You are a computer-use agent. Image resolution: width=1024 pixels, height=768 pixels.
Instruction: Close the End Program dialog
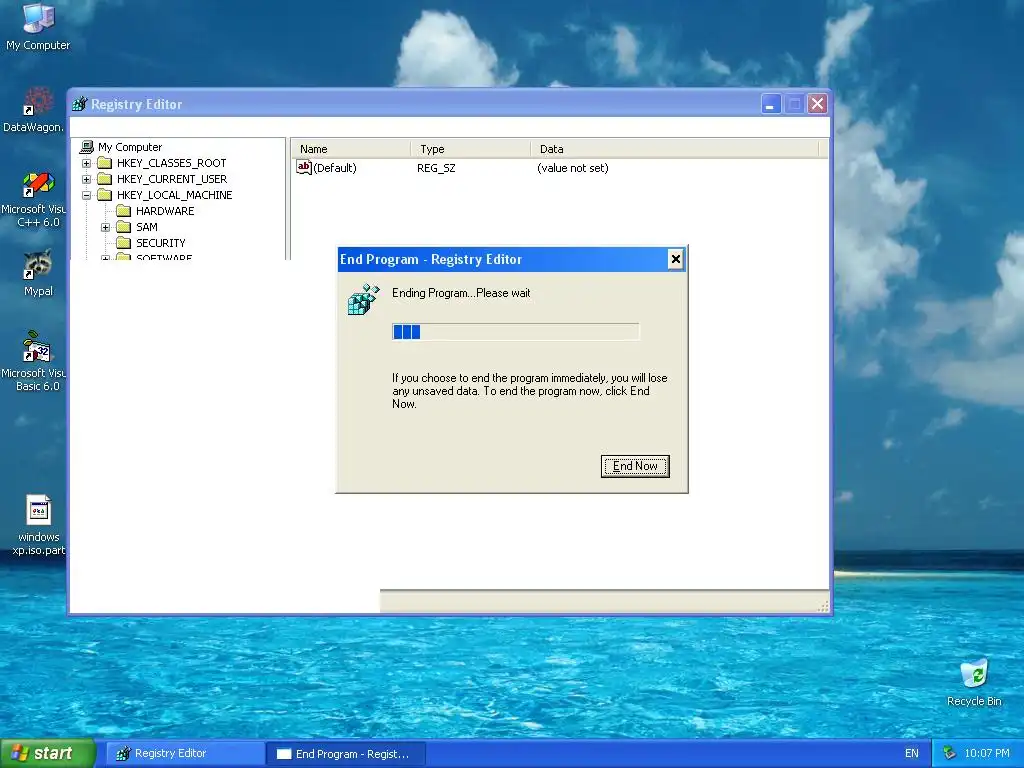tap(675, 259)
